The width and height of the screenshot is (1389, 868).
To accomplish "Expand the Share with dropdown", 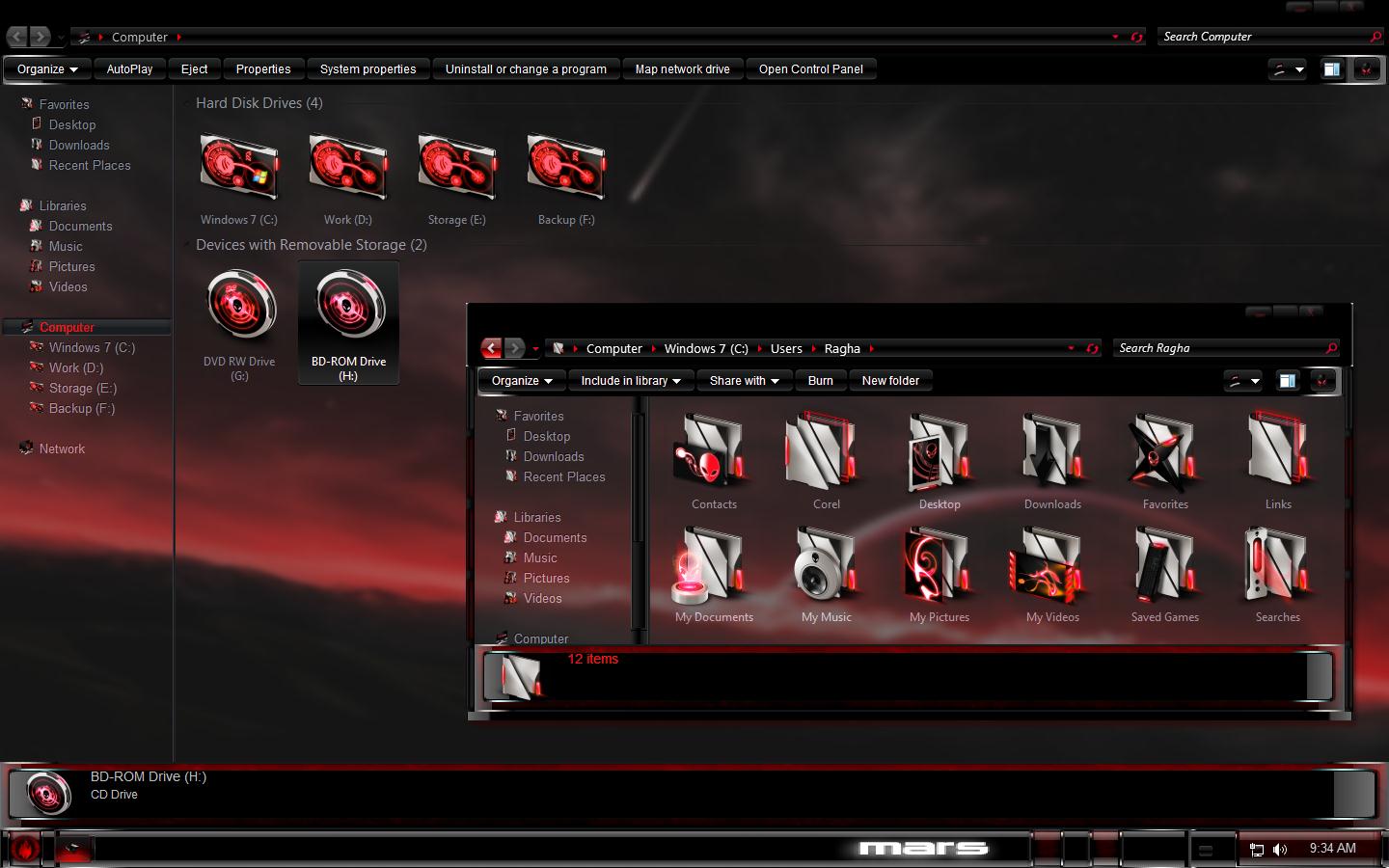I will (x=744, y=380).
